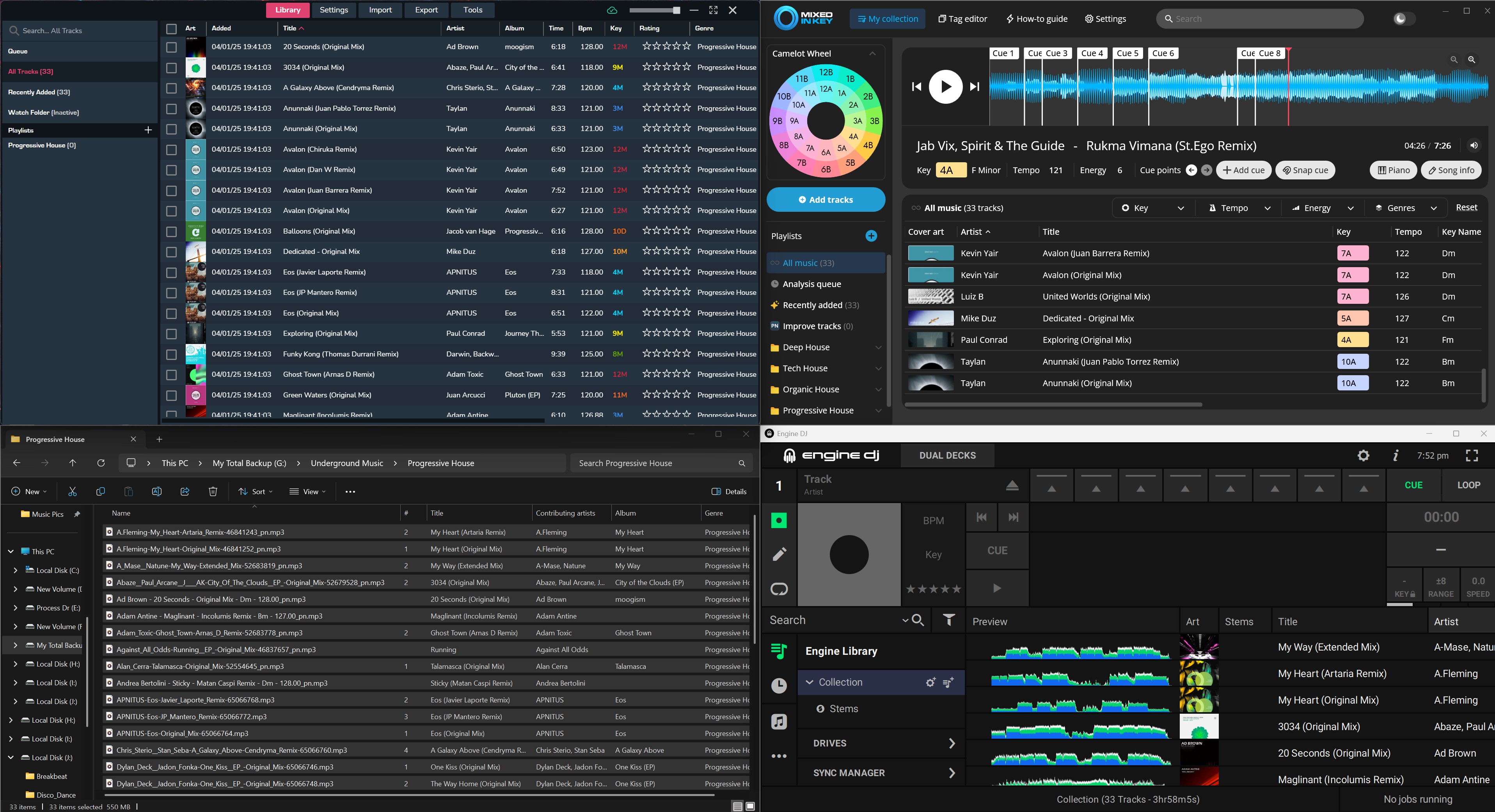This screenshot has width=1495, height=812.
Task: Click the Snap cue button
Action: coord(1305,170)
